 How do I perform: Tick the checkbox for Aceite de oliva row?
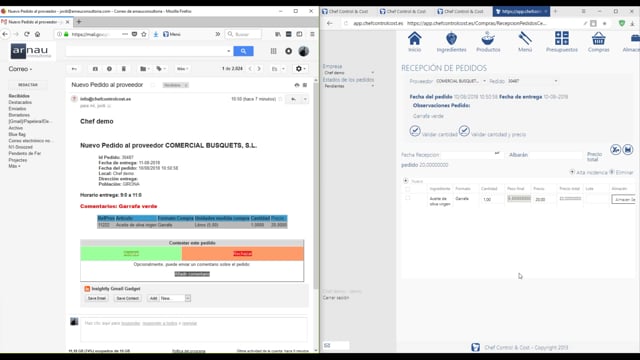tap(407, 198)
